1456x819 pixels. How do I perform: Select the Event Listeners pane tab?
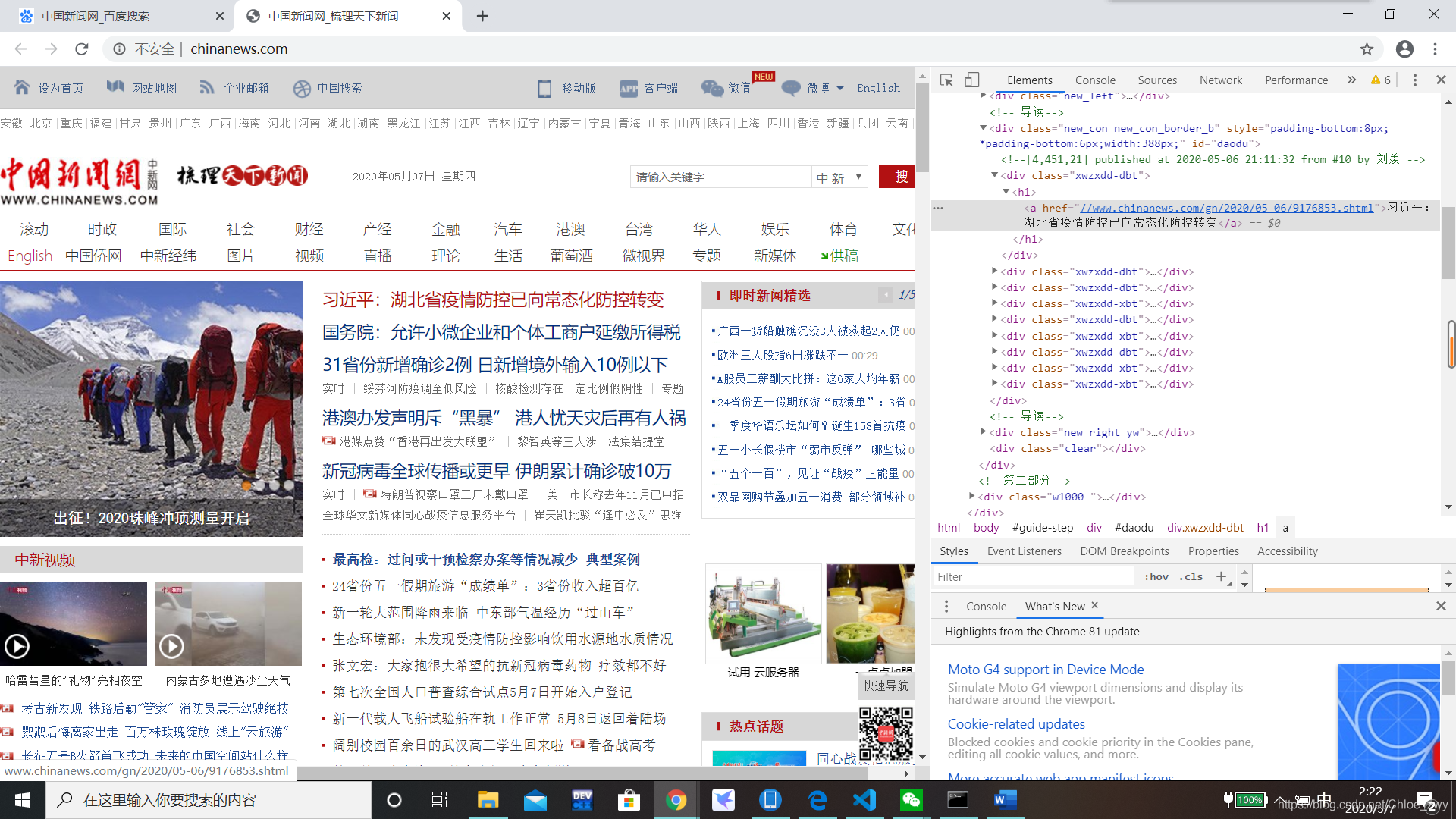pos(1024,551)
